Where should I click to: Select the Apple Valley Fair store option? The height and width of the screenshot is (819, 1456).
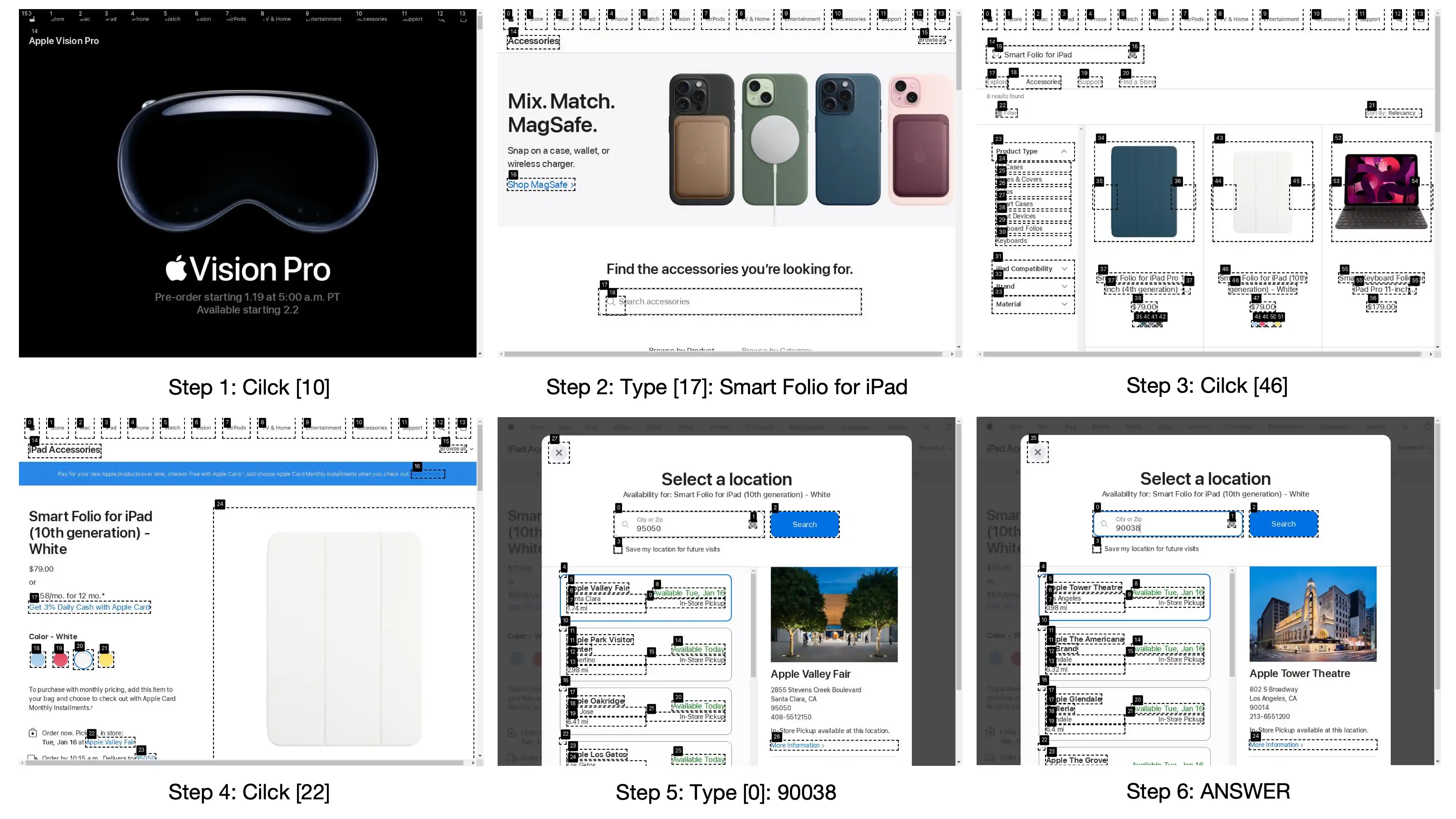coord(646,598)
